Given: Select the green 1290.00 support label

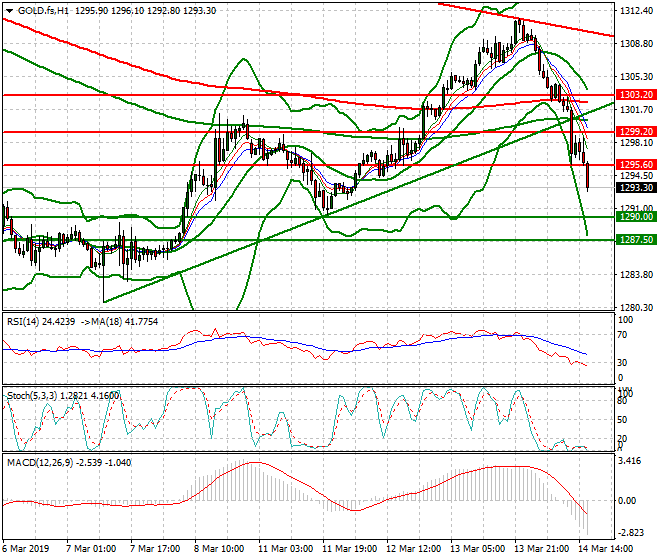Looking at the screenshot, I should [636, 217].
